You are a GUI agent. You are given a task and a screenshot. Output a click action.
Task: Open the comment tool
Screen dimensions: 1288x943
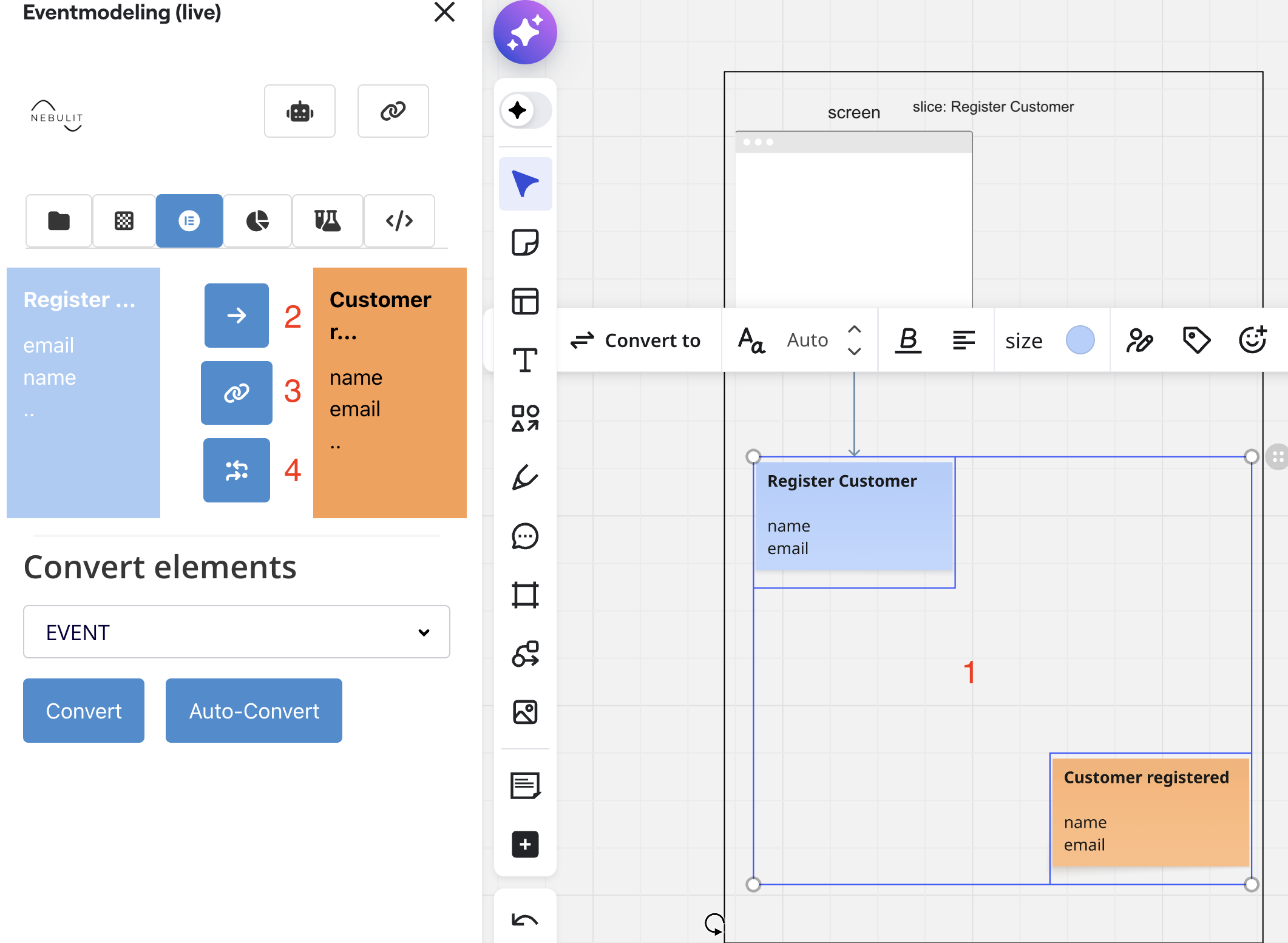[525, 536]
